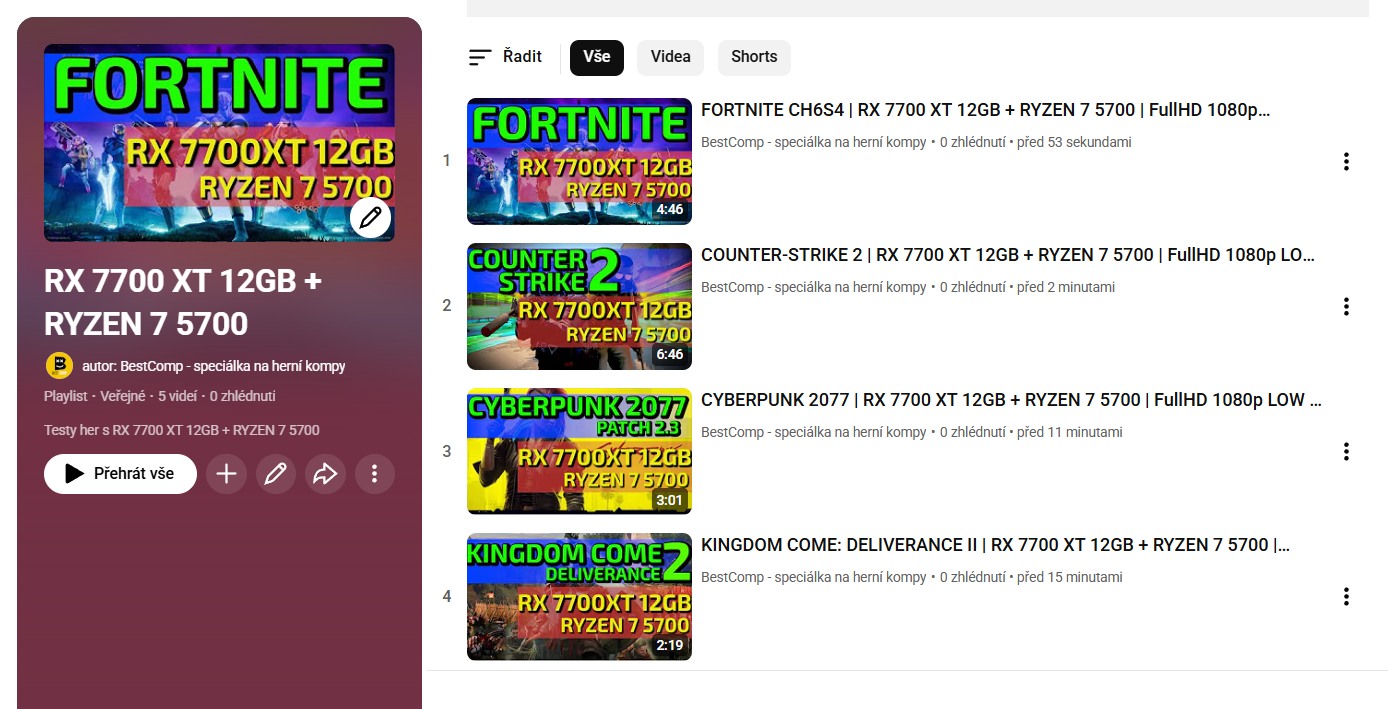Open the Cyberpunk 2077 video thumbnail
The width and height of the screenshot is (1388, 709).
click(579, 451)
